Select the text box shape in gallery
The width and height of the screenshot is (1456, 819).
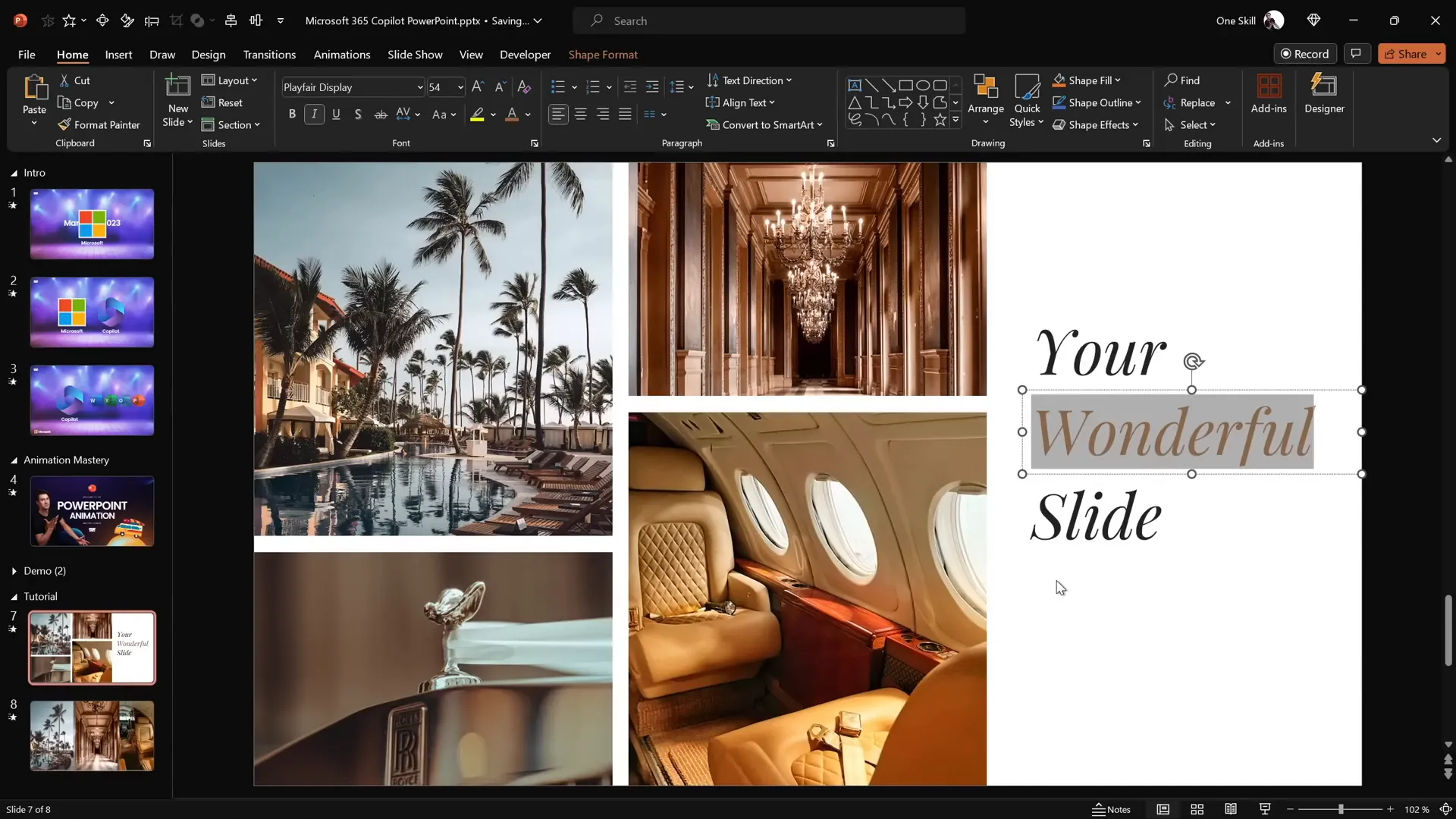click(x=855, y=85)
